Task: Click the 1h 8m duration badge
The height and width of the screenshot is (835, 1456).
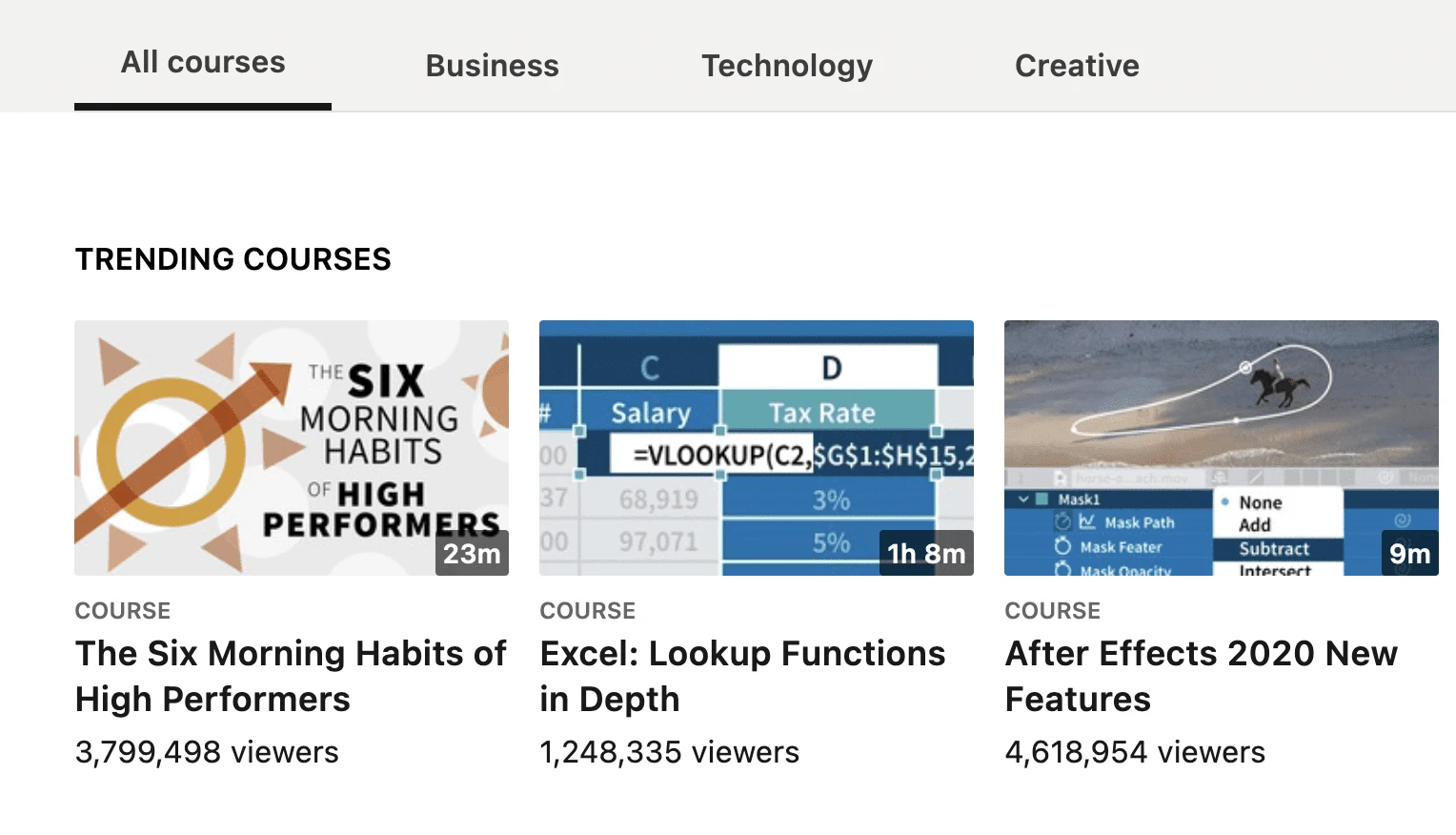Action: (926, 553)
